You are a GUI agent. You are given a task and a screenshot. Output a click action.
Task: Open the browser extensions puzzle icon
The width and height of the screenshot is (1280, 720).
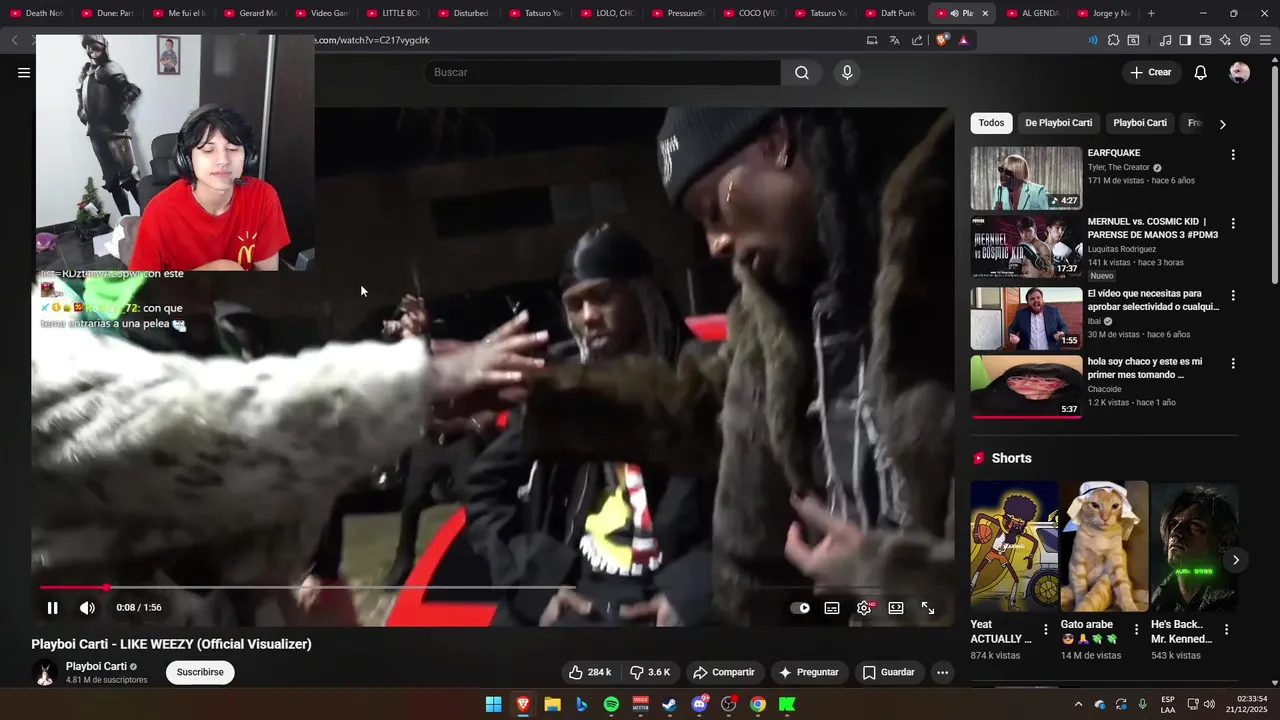[x=1113, y=40]
